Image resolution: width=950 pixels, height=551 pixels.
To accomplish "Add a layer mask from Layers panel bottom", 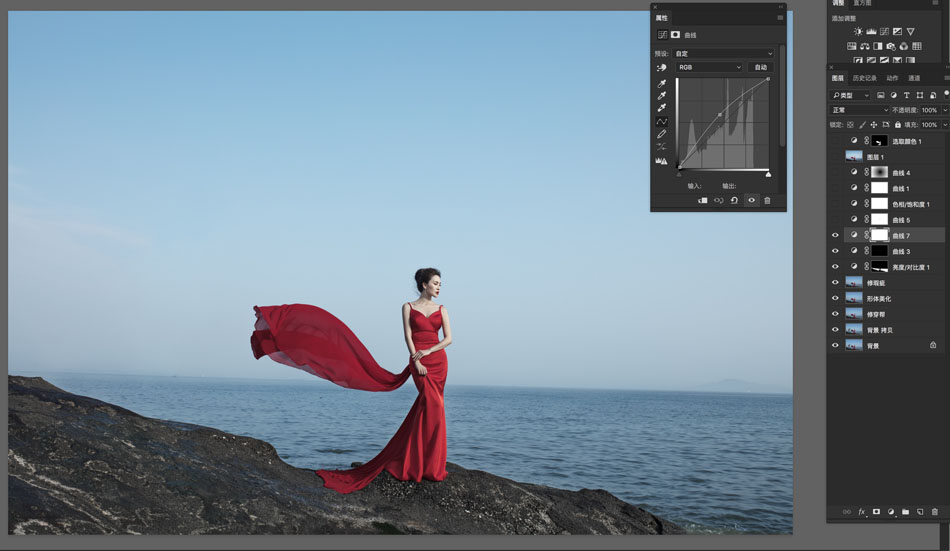I will tap(876, 512).
